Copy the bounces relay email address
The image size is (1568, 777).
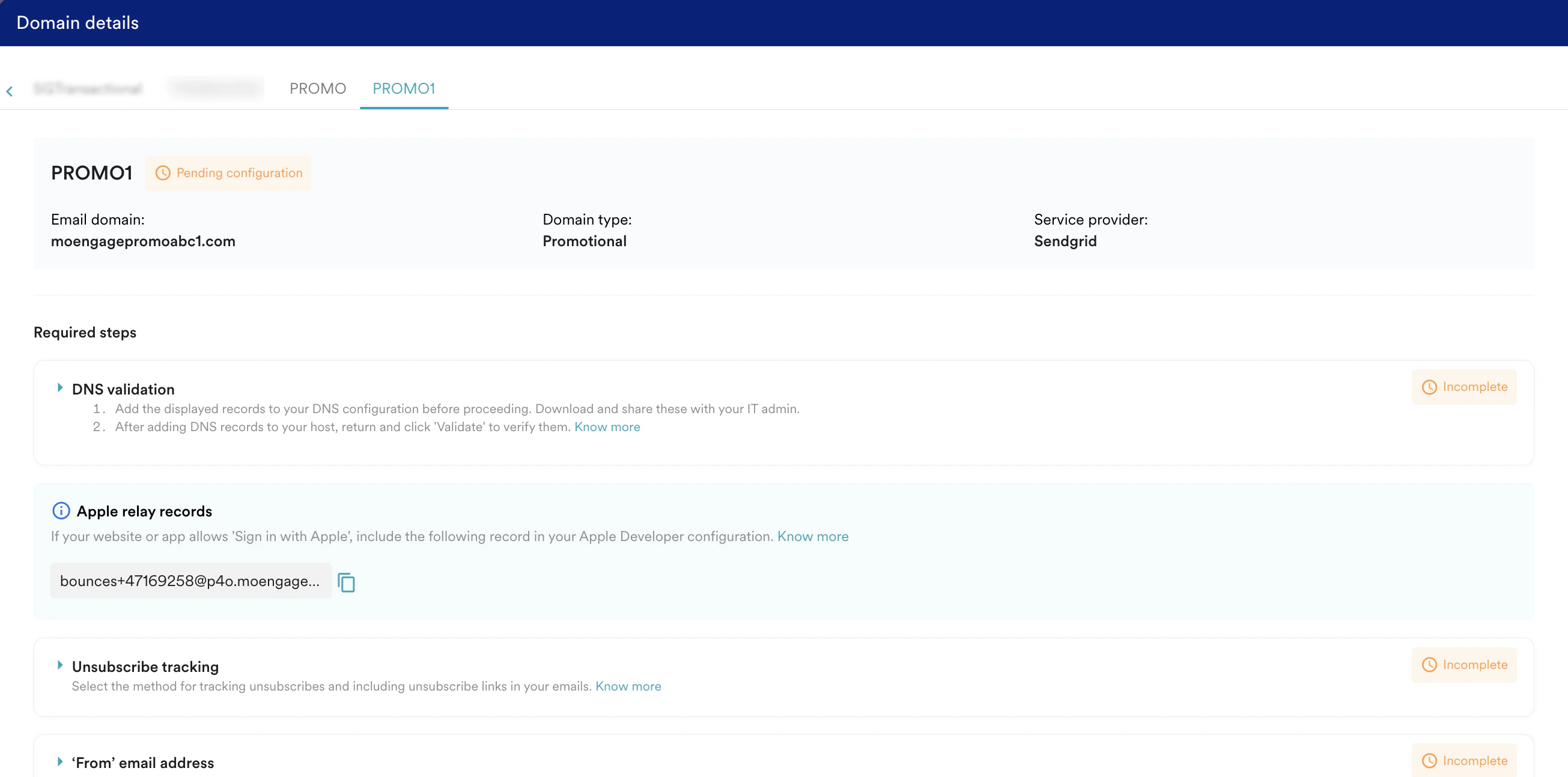click(347, 582)
